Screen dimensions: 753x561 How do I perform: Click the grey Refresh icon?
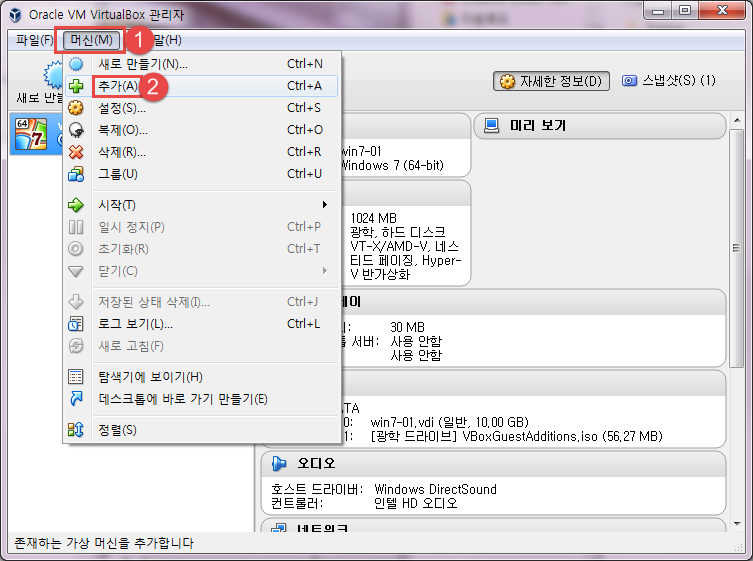(x=76, y=346)
